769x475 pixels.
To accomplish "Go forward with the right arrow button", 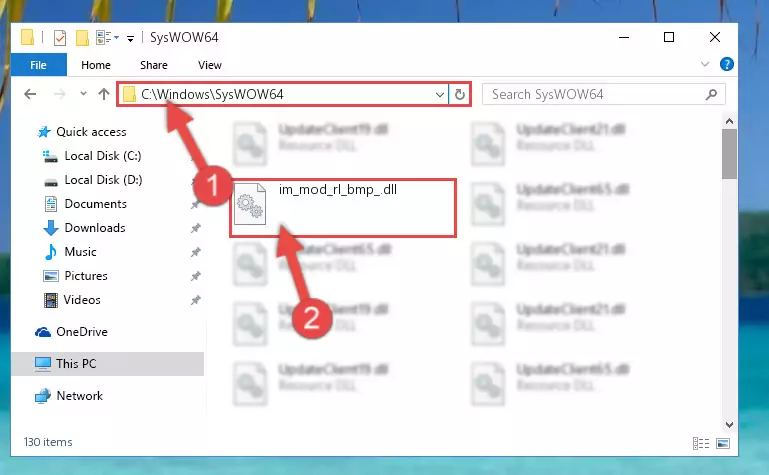I will click(x=59, y=94).
